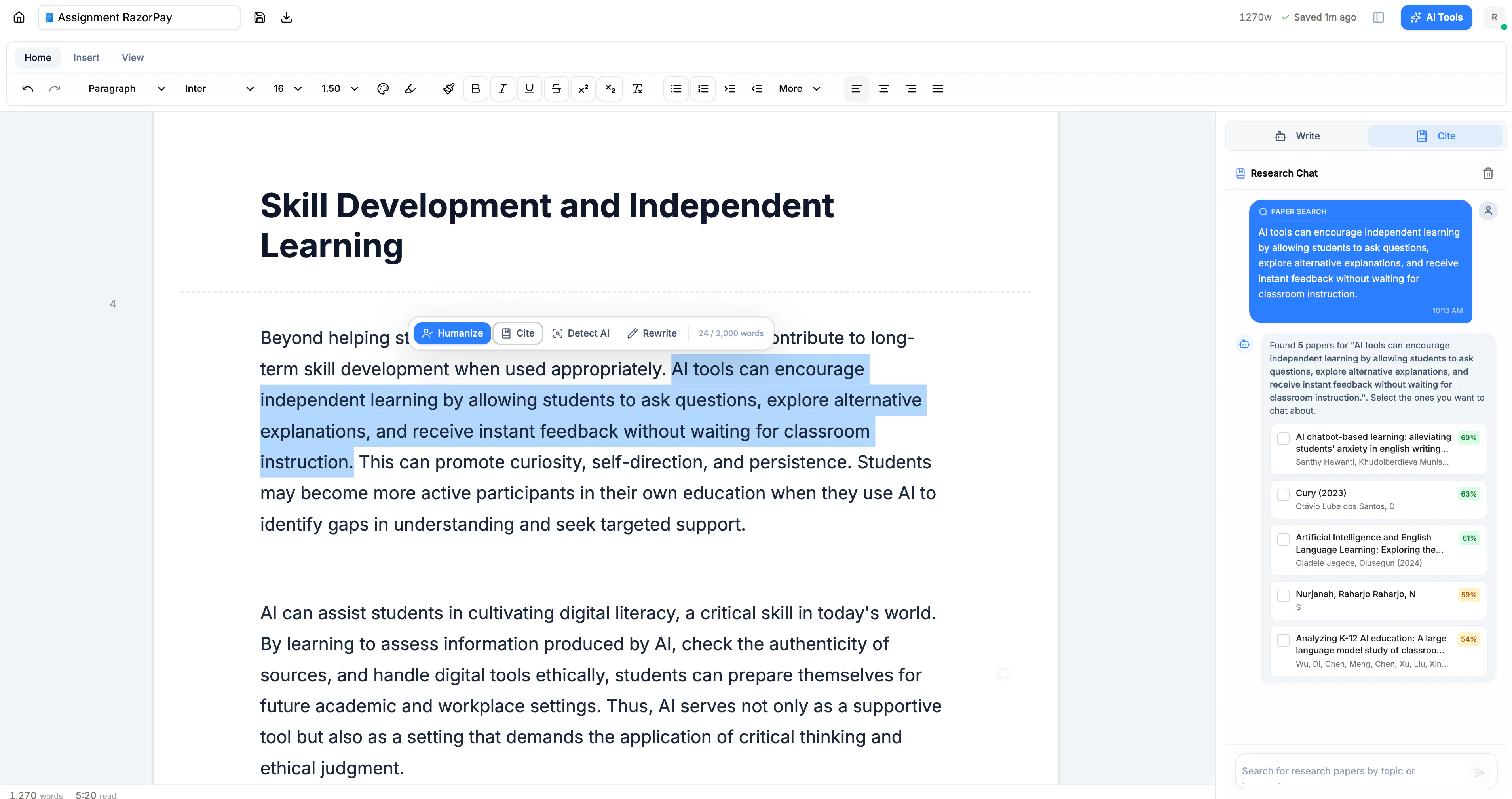Increase paragraph indent
The width and height of the screenshot is (1512, 799).
[x=729, y=89]
